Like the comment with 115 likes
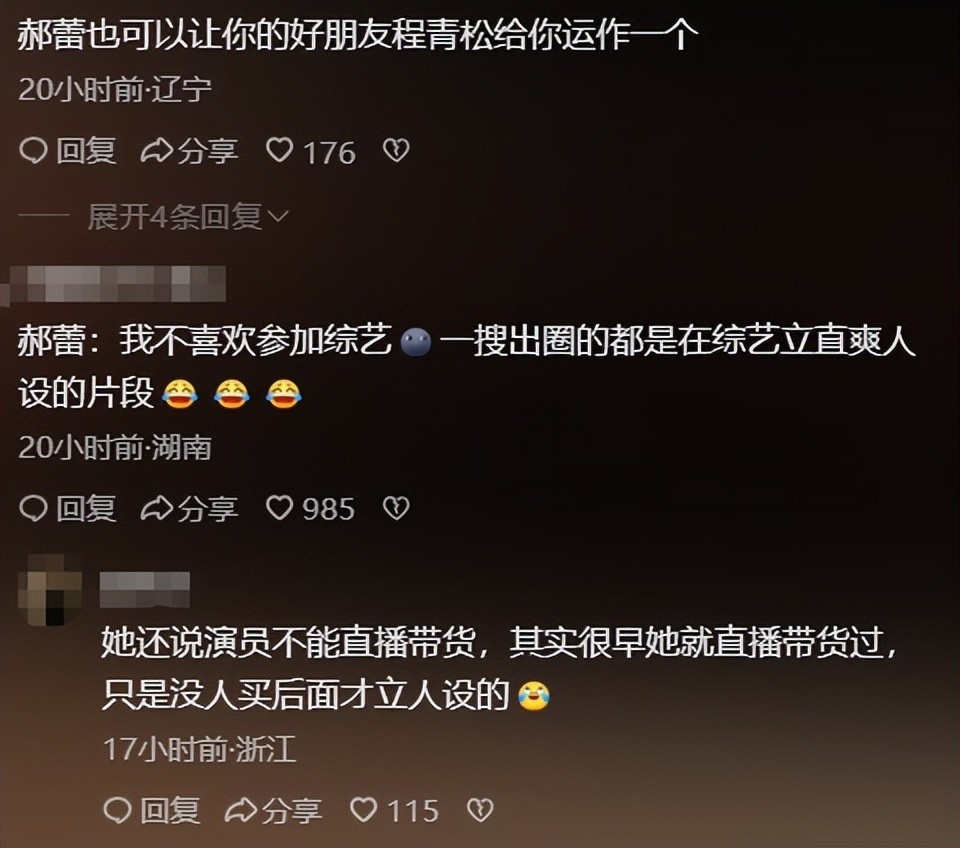Screen dimensions: 960x848 coord(364,810)
